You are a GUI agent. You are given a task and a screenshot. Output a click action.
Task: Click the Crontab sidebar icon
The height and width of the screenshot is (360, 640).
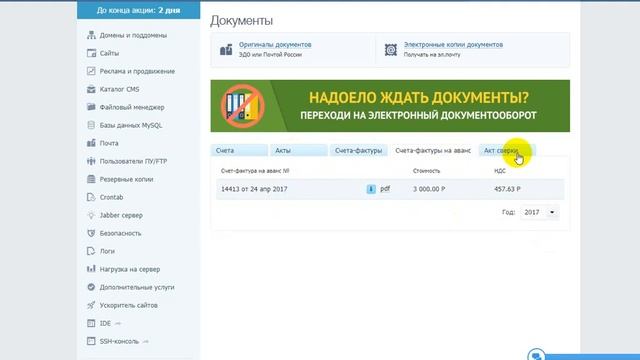tap(91, 197)
